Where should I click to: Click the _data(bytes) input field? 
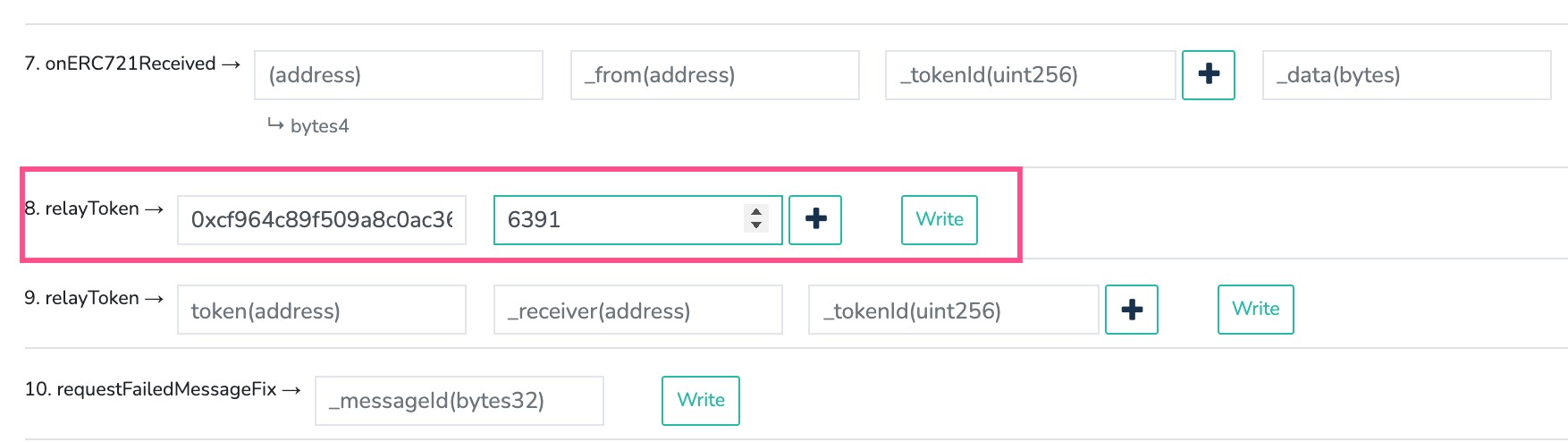pos(1407,75)
